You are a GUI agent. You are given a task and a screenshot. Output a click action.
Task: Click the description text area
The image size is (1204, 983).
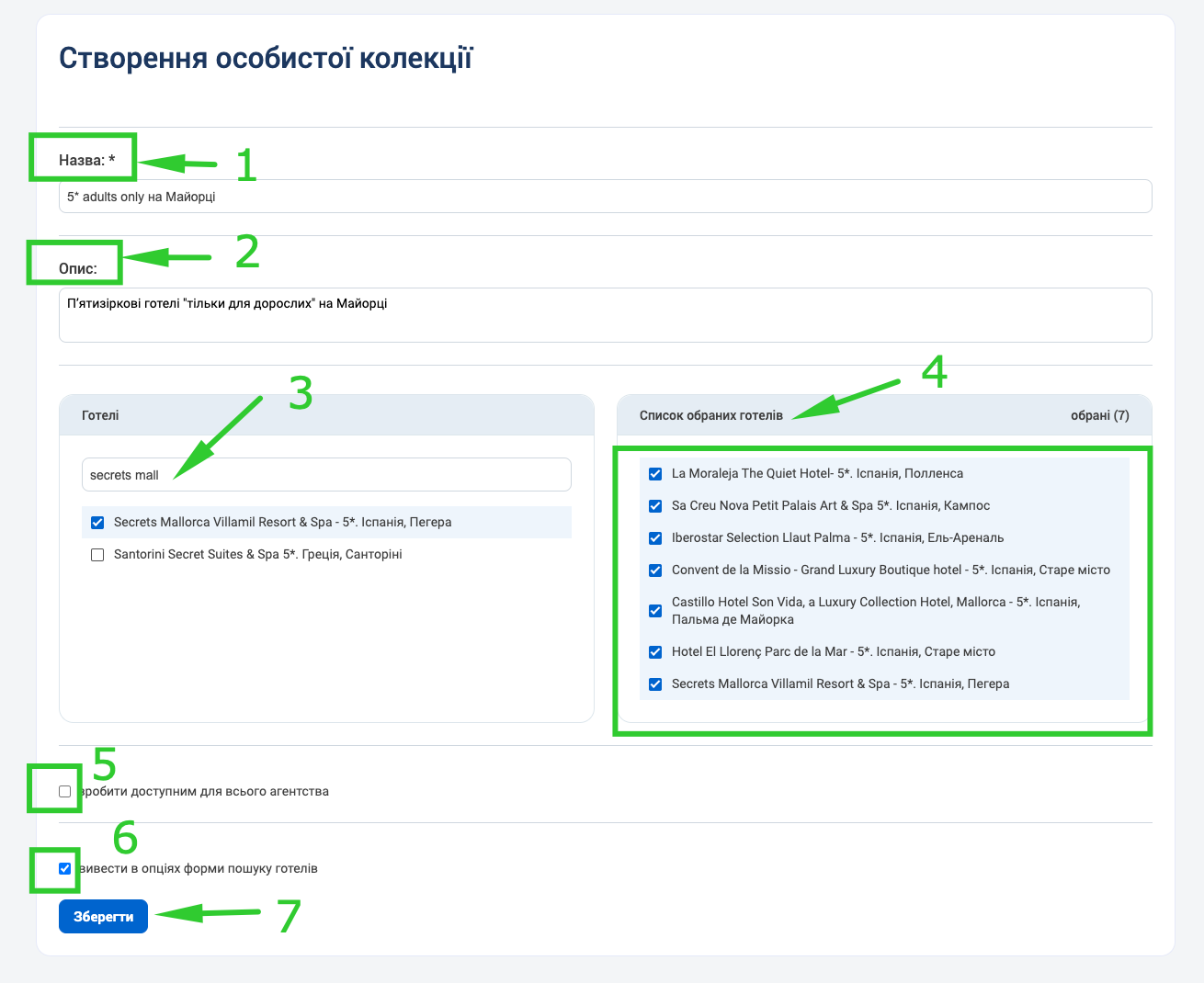[605, 315]
